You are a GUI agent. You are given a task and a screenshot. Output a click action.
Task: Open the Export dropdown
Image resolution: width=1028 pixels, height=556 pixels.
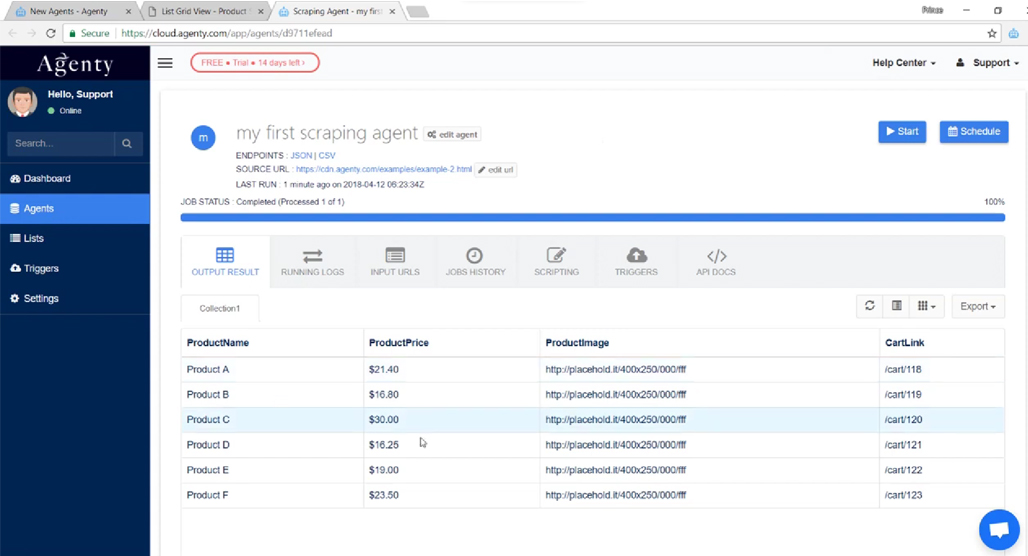pos(978,306)
